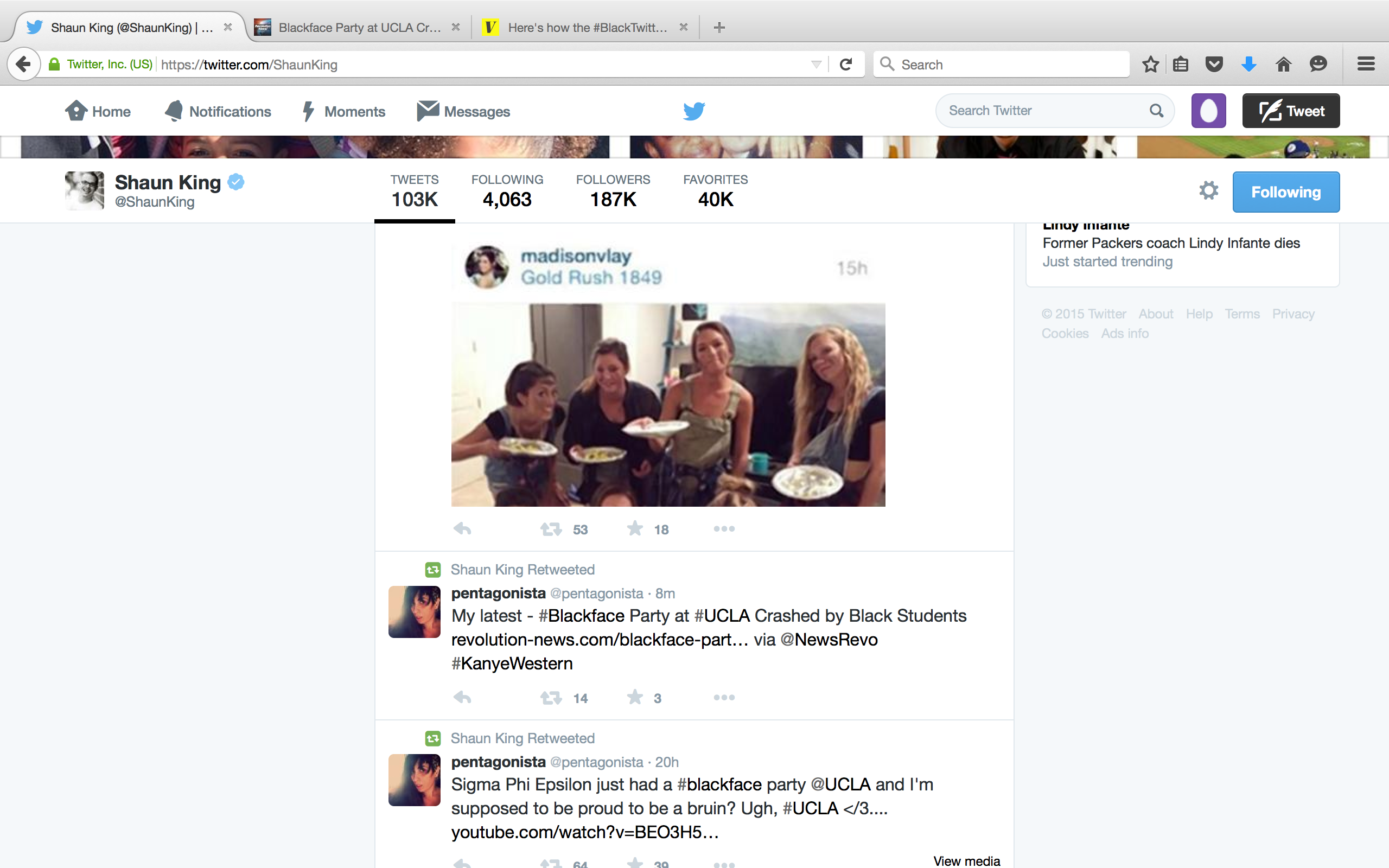Open the @ShaunKing handle under the name
1389x868 pixels.
point(155,202)
